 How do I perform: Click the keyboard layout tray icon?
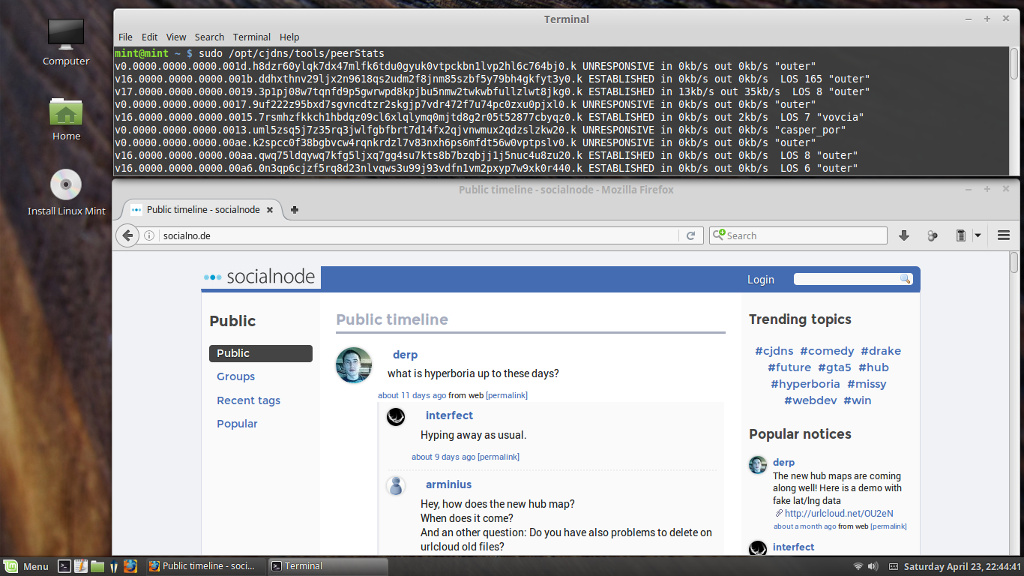click(x=893, y=566)
